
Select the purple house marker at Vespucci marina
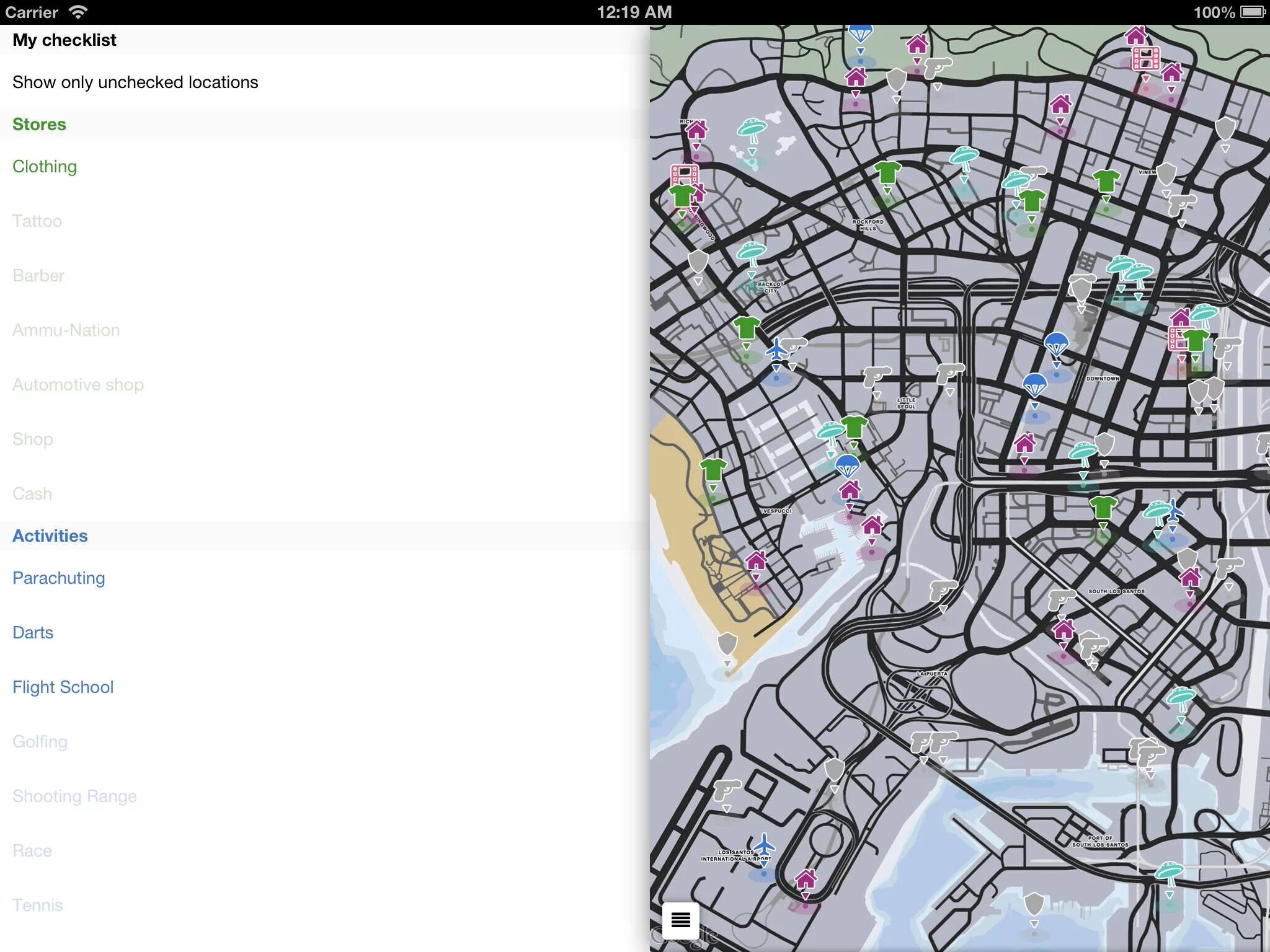873,526
